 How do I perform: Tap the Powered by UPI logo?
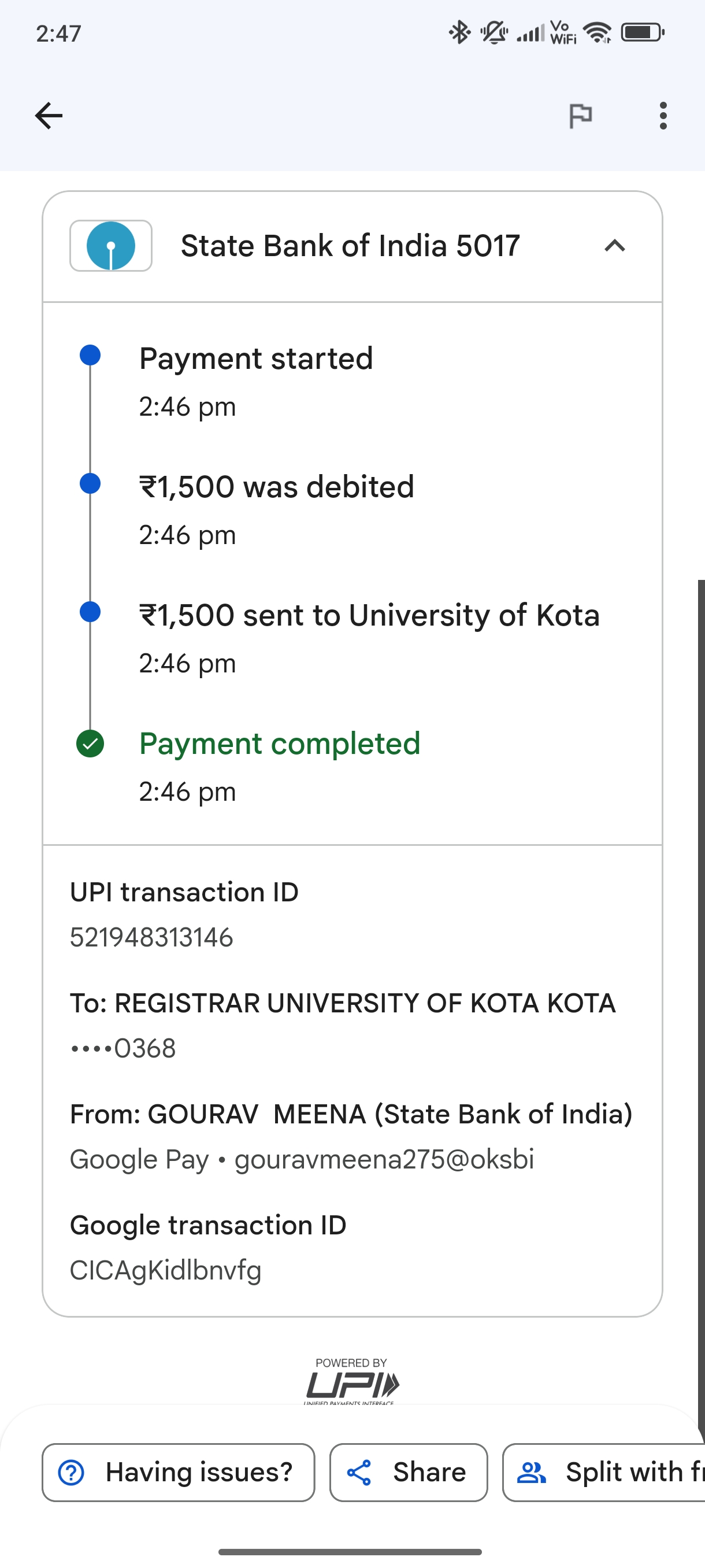tap(351, 1382)
